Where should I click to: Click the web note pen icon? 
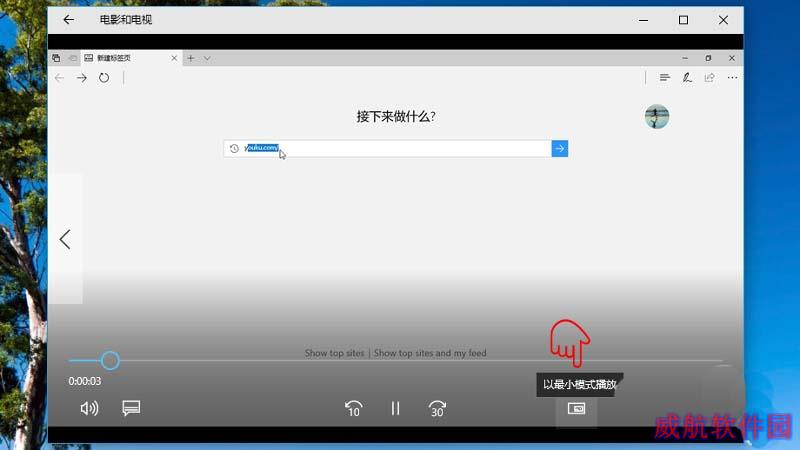687,78
